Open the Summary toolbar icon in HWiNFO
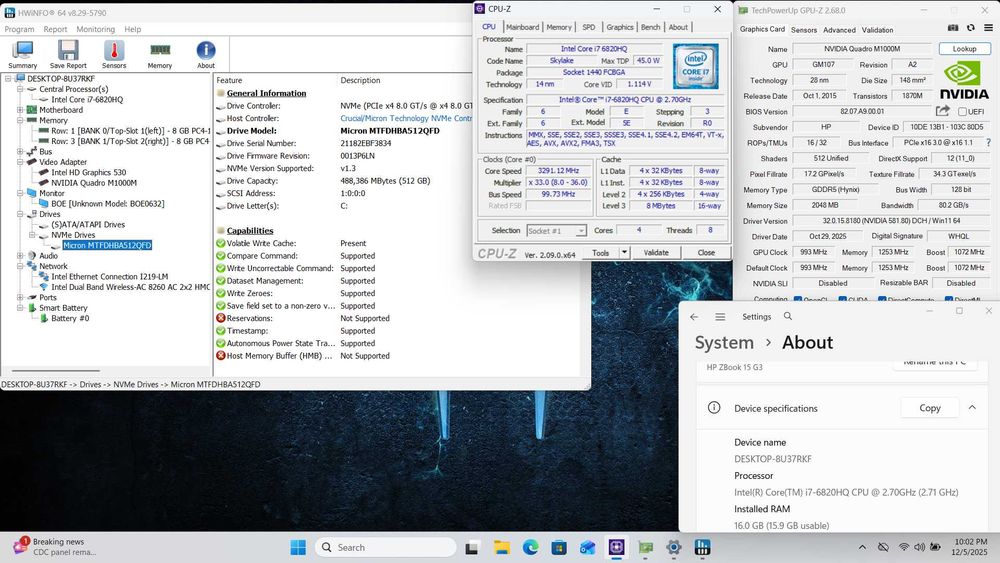This screenshot has width=1000, height=563. [x=23, y=54]
